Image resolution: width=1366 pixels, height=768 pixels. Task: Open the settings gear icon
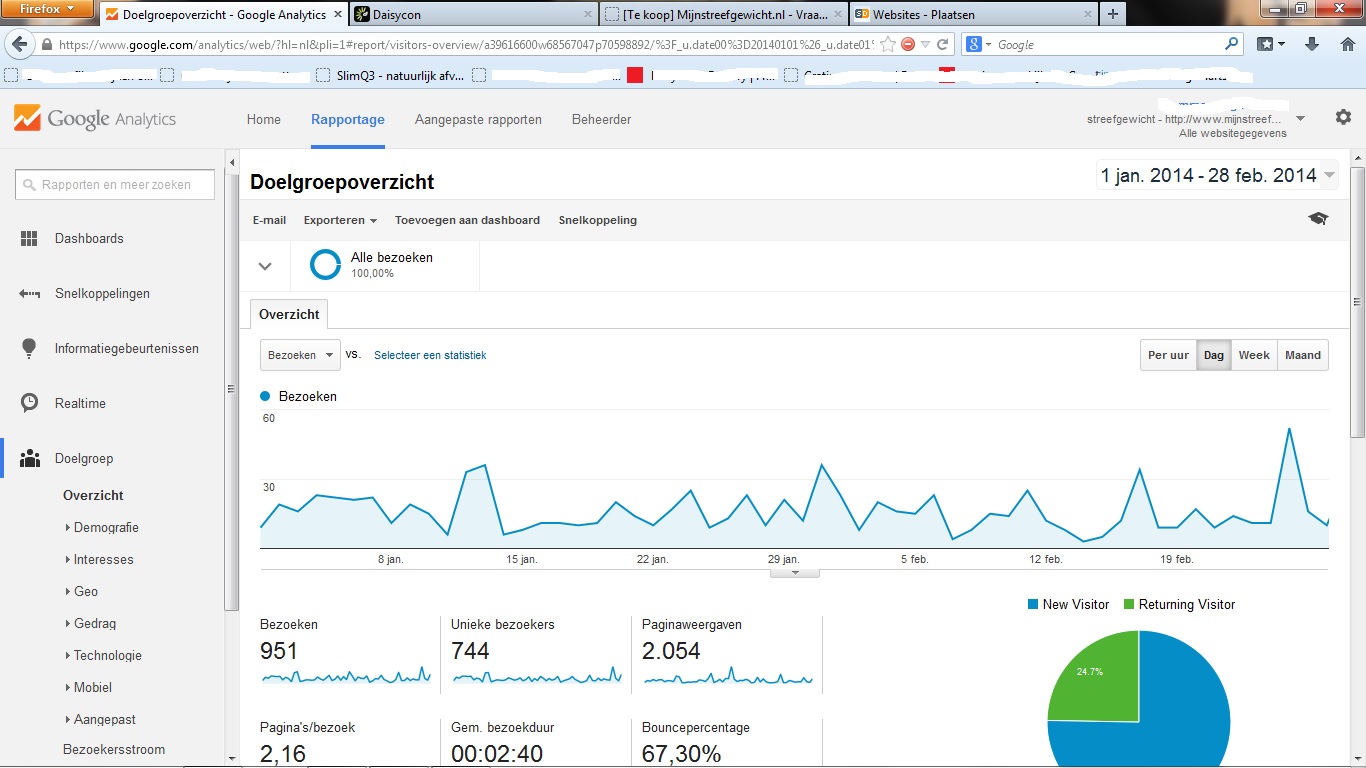(x=1343, y=117)
